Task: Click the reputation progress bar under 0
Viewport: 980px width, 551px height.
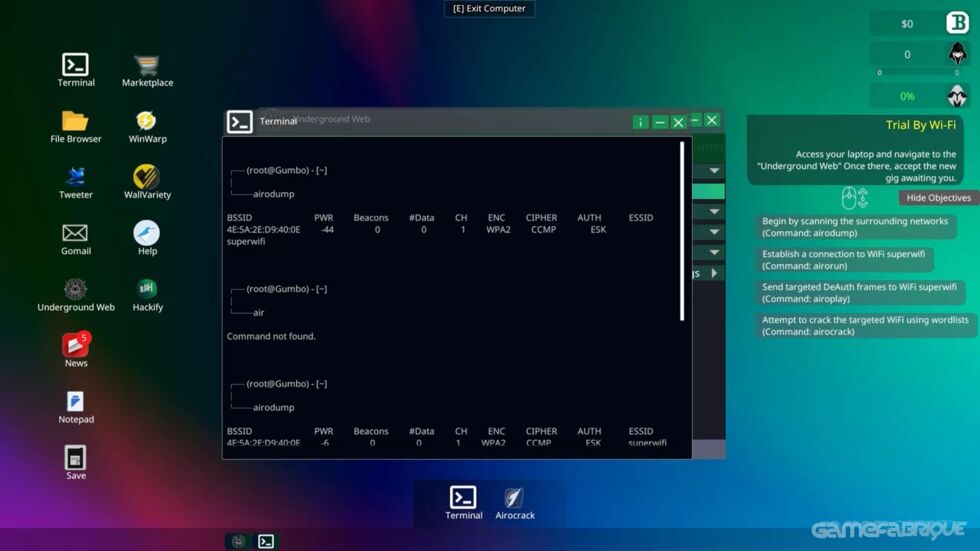Action: (918, 72)
